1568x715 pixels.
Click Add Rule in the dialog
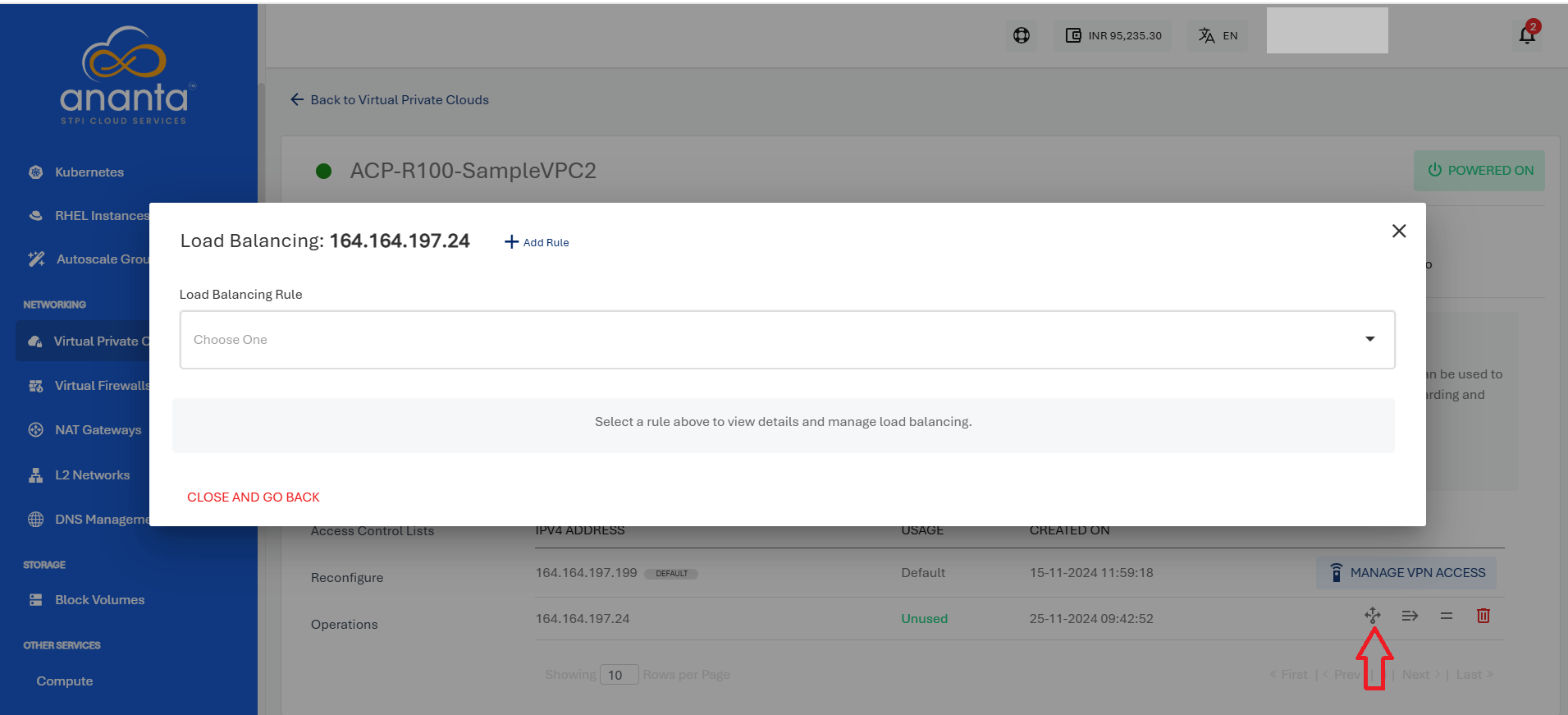537,242
